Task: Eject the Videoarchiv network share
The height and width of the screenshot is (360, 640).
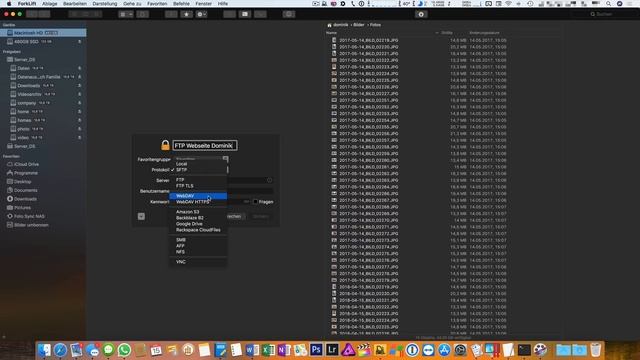Action: tap(80, 94)
